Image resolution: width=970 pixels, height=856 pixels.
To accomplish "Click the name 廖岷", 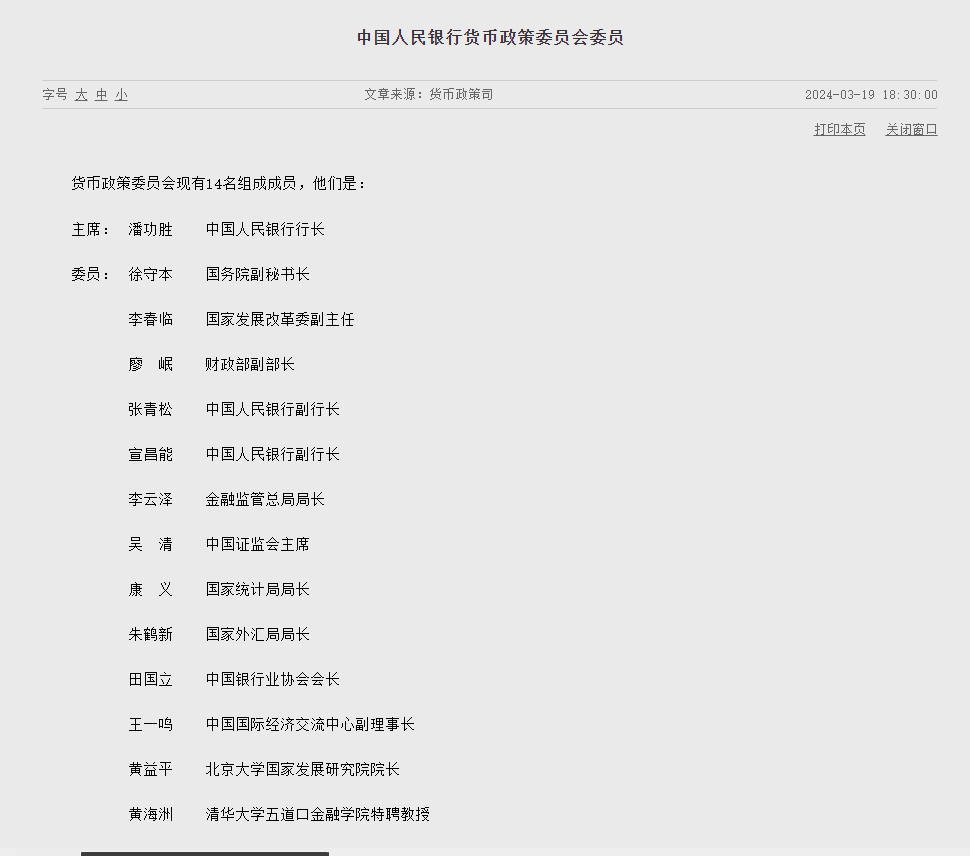I will [x=150, y=364].
